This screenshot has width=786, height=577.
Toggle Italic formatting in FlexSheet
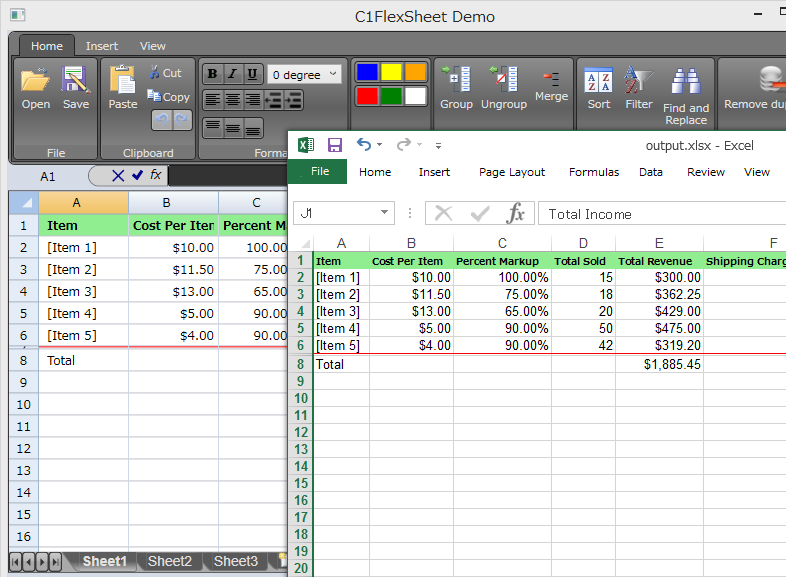pos(232,74)
